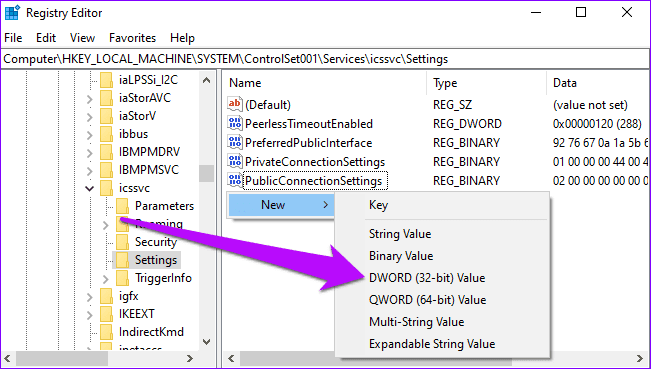Expand the iaStorAVC key
Image resolution: width=651 pixels, height=369 pixels.
(x=90, y=99)
